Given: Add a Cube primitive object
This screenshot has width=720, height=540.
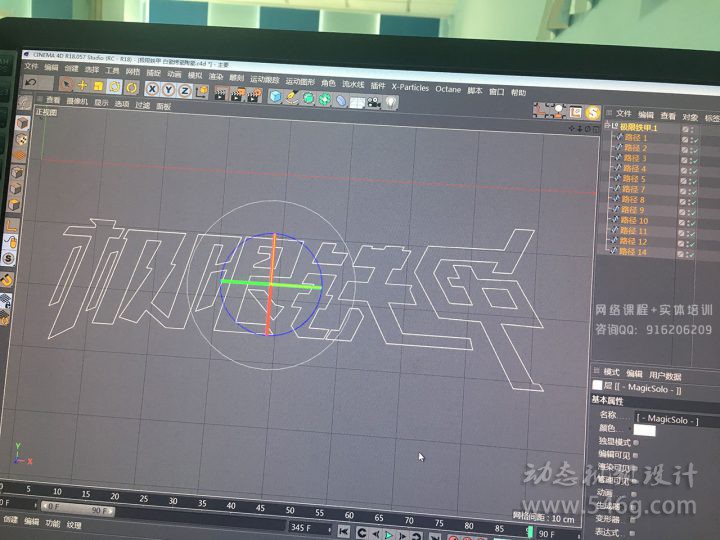Looking at the screenshot, I should (x=275, y=96).
